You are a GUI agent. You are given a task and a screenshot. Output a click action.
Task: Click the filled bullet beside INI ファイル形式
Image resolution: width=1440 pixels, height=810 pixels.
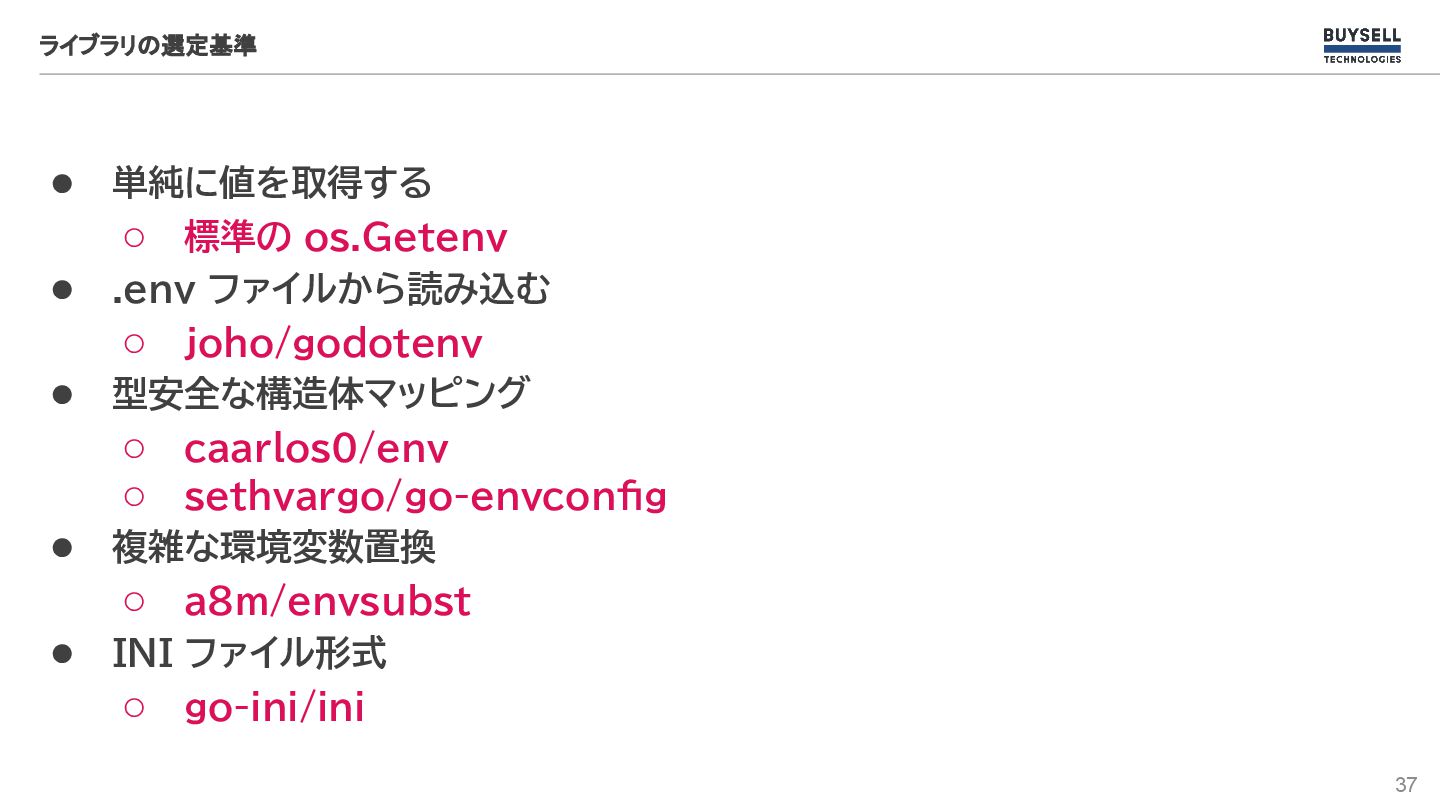(x=63, y=654)
